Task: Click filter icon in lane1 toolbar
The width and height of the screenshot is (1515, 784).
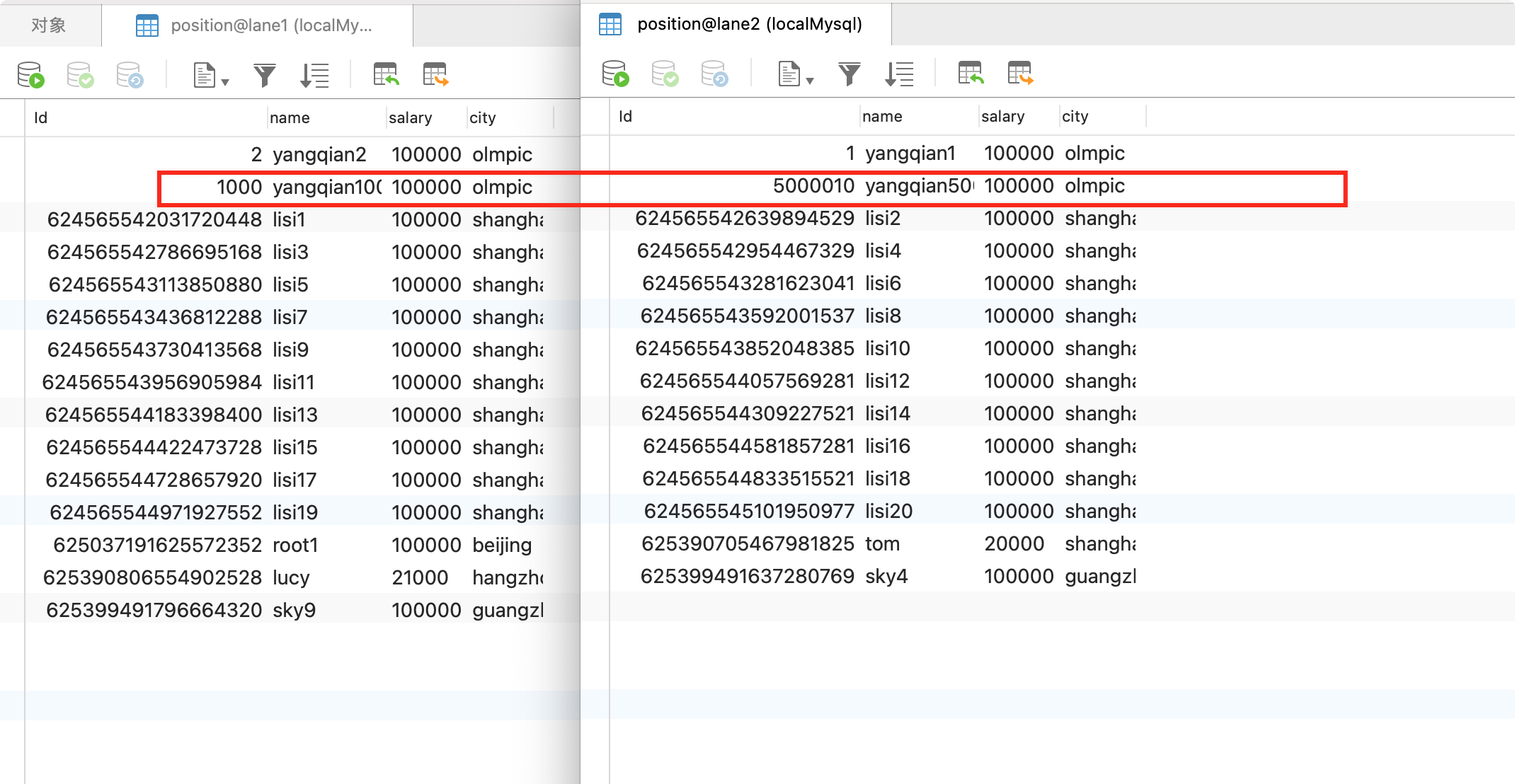Action: [x=264, y=74]
